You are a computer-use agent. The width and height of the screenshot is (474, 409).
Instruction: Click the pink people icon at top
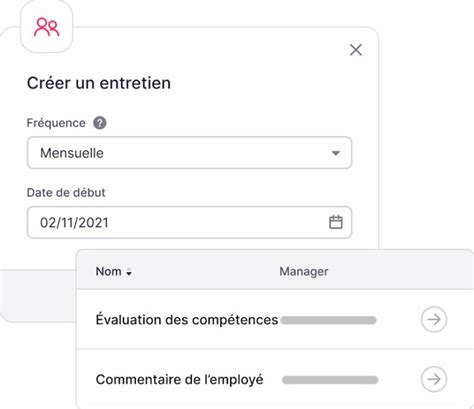(46, 27)
